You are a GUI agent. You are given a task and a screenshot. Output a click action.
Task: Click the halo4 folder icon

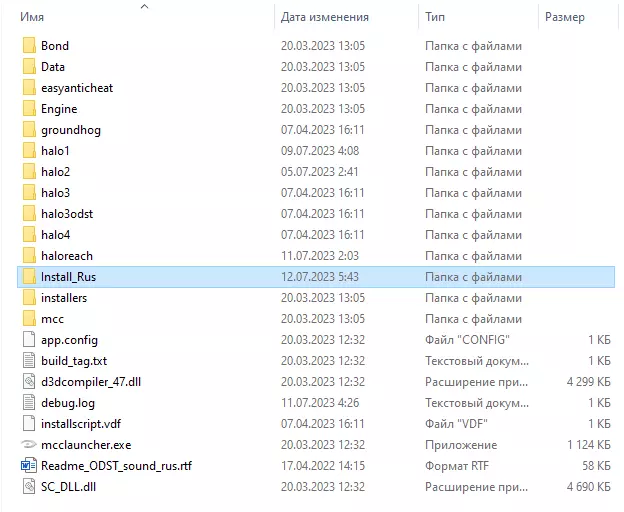(x=29, y=235)
